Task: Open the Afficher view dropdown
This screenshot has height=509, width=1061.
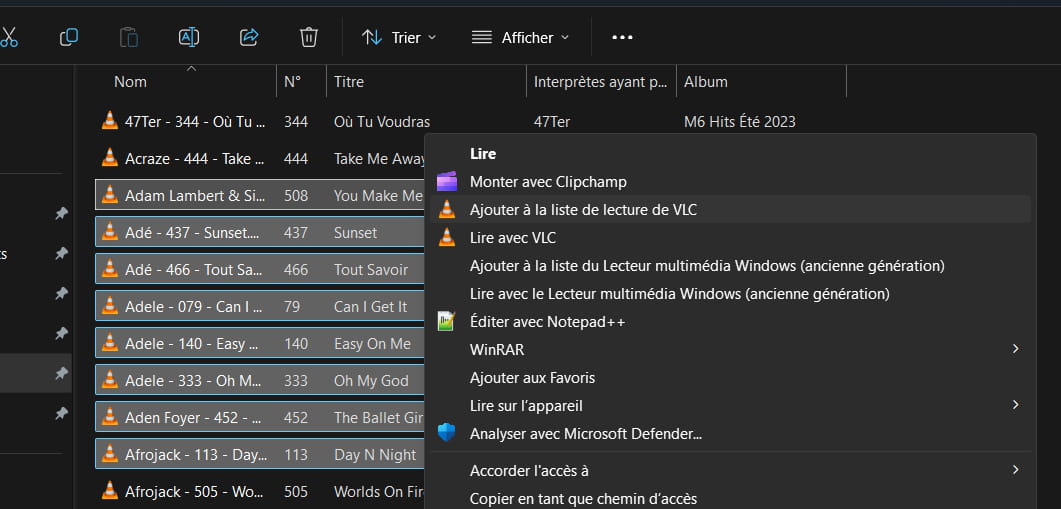Action: point(520,37)
